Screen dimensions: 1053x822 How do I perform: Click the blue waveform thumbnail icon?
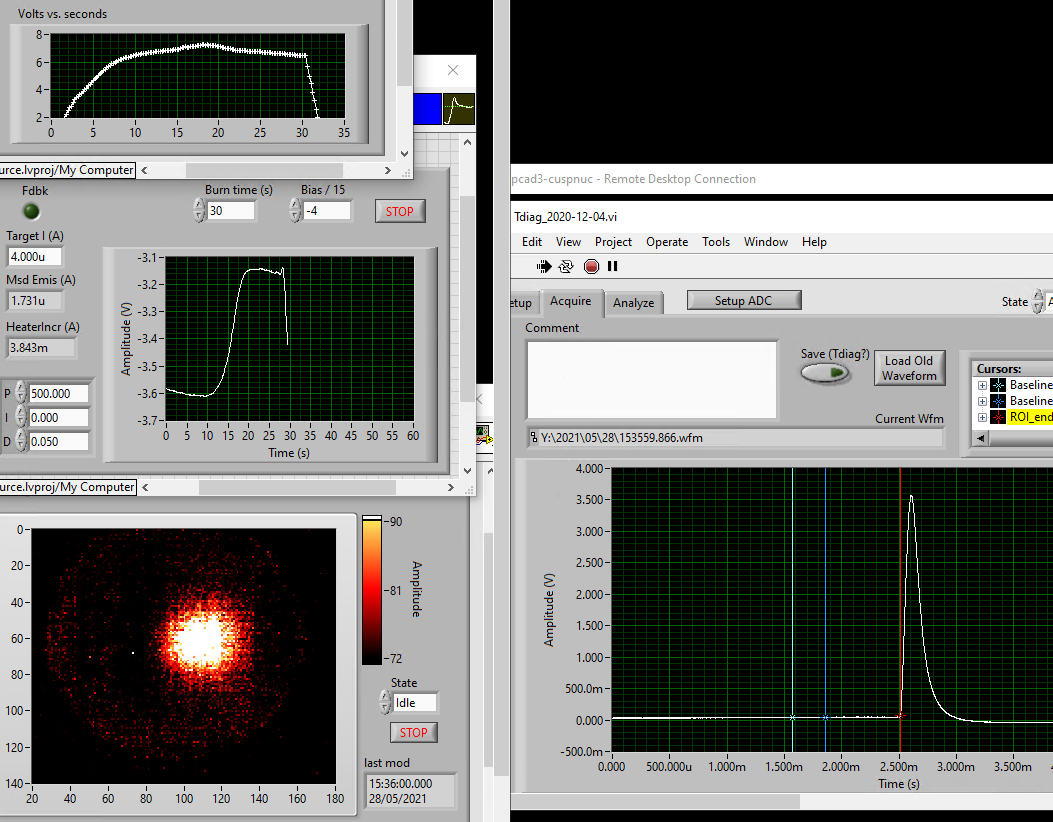tap(427, 108)
